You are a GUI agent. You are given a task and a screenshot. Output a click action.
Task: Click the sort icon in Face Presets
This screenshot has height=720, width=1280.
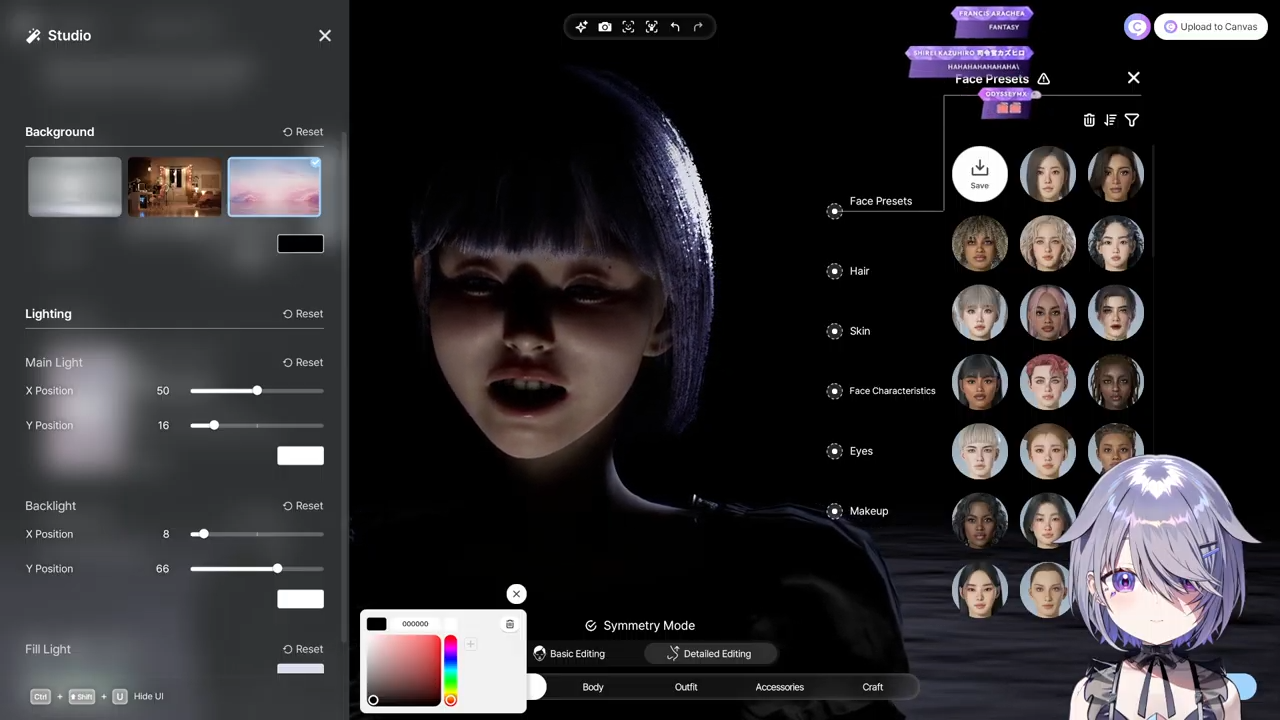(1110, 120)
